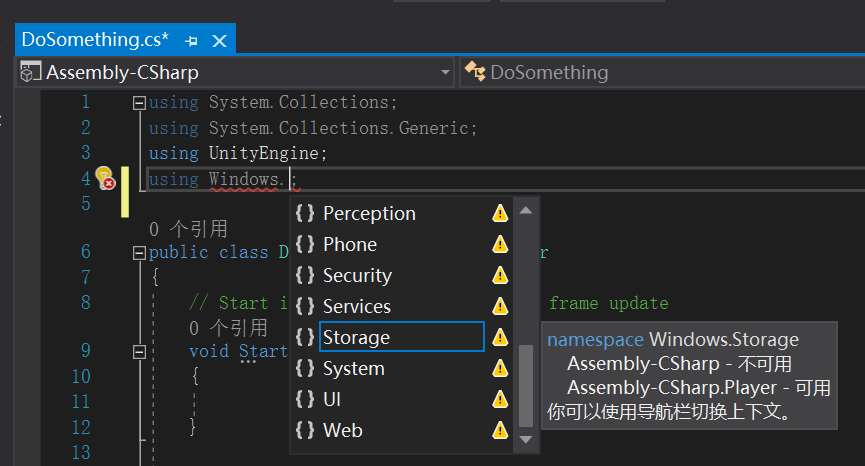The image size is (865, 466).
Task: Collapse the public class block
Action: pyautogui.click(x=139, y=253)
